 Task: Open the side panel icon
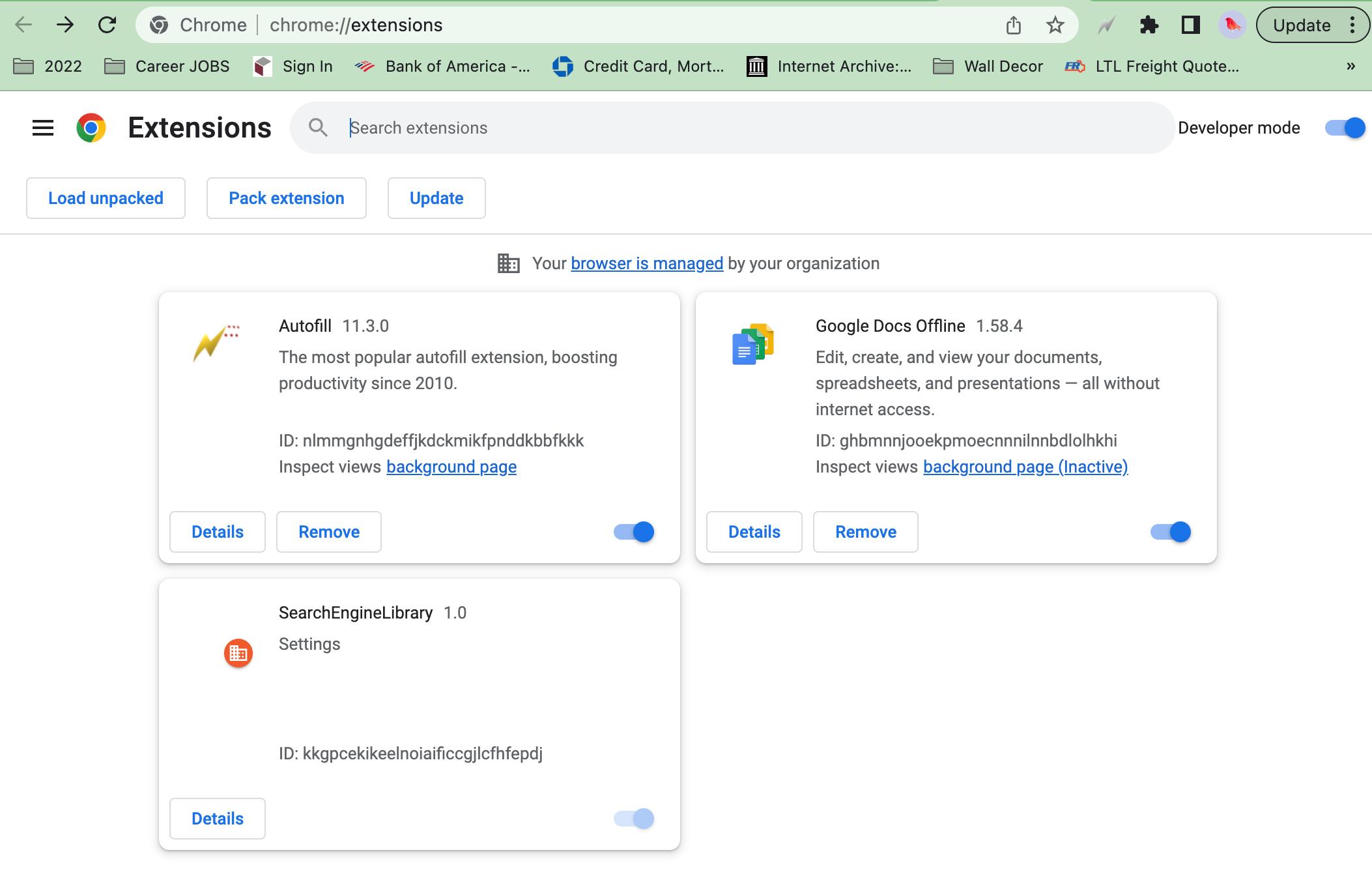coord(1190,25)
